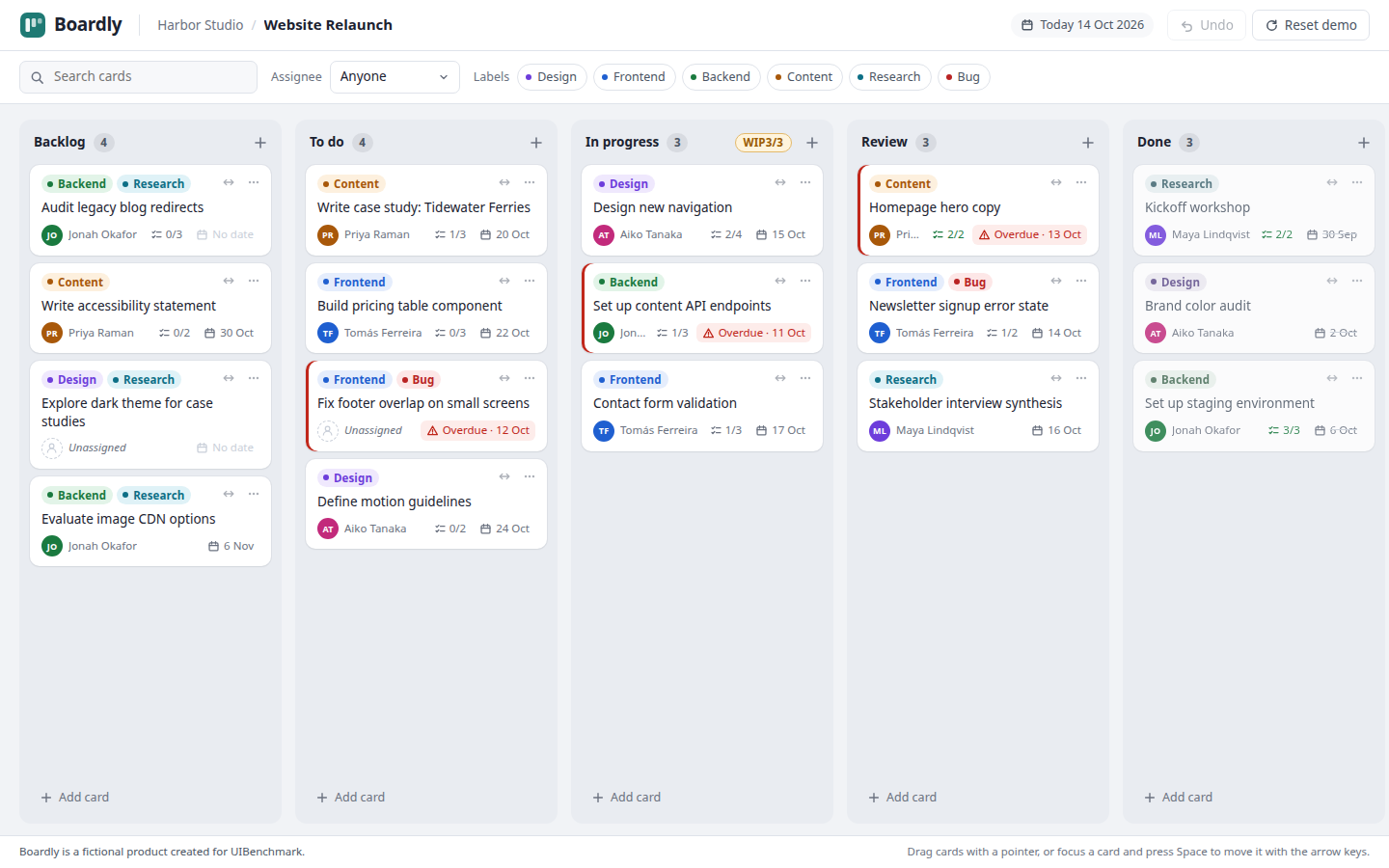Toggle the Backend label filter chip

point(722,77)
